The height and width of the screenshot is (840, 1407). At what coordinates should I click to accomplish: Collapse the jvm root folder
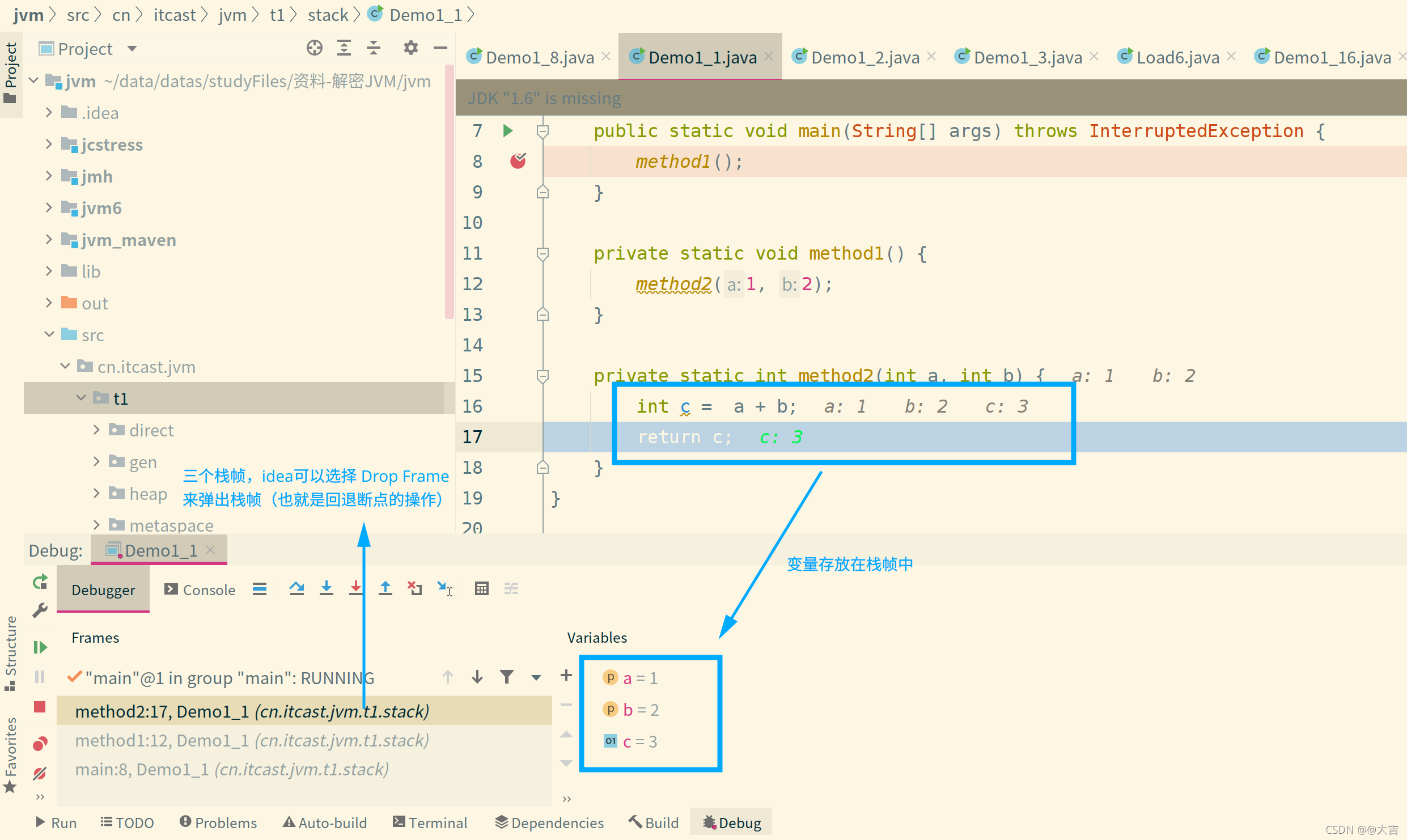point(34,80)
